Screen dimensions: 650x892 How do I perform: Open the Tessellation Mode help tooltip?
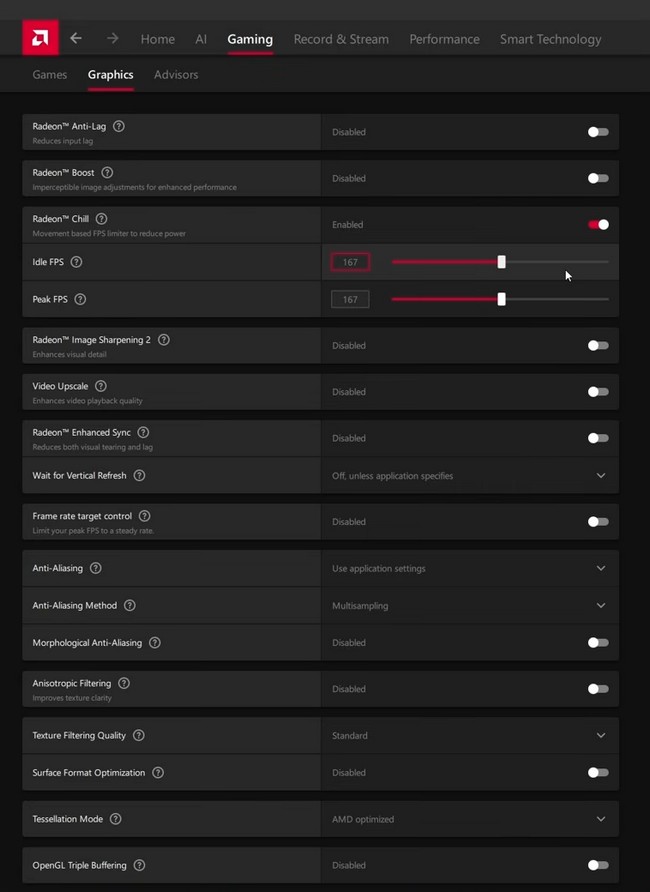[x=117, y=818]
